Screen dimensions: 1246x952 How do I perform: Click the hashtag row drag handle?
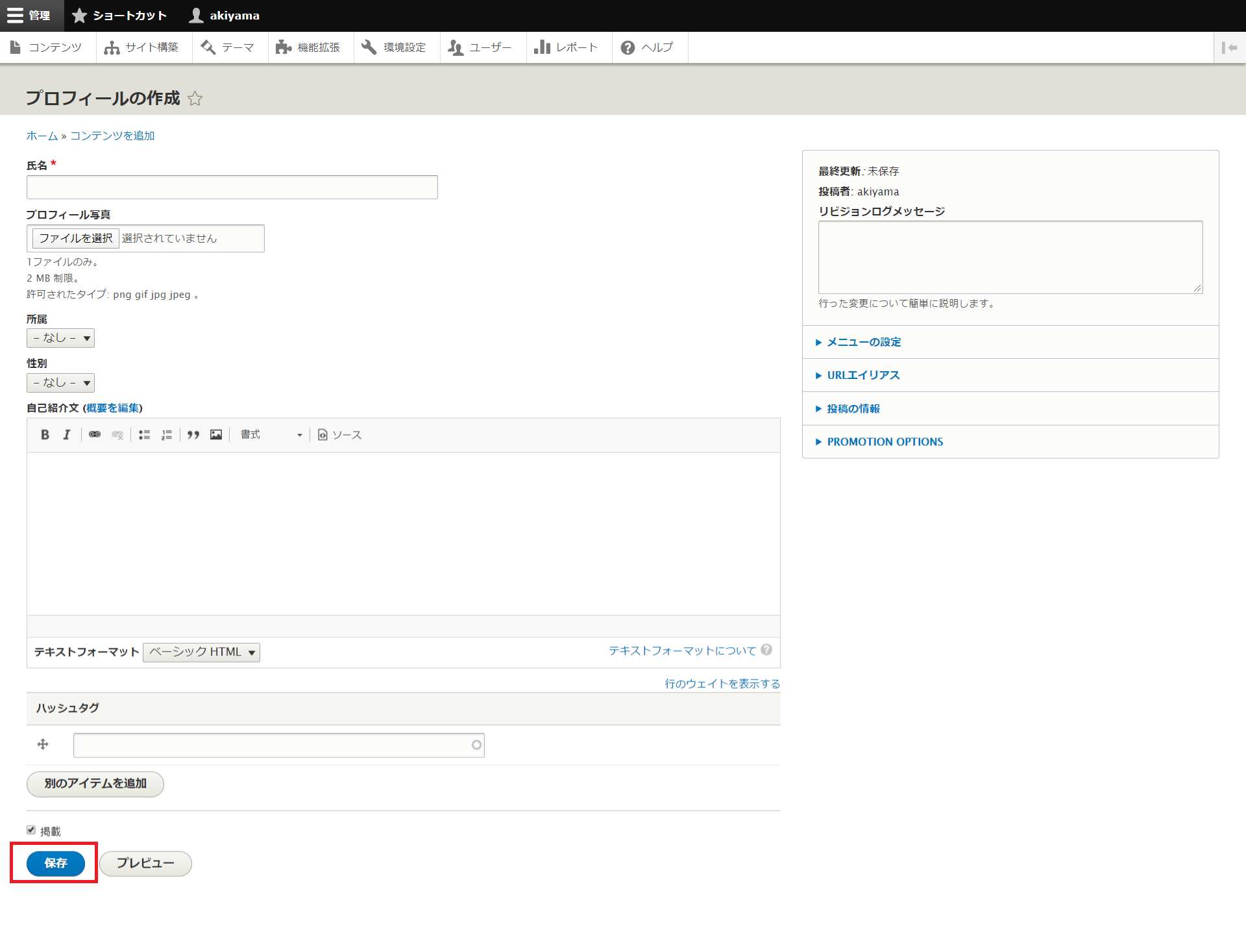click(x=43, y=744)
